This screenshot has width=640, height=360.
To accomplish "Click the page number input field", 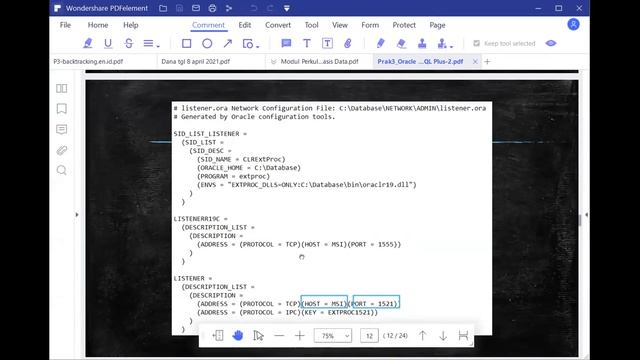I will click(369, 336).
